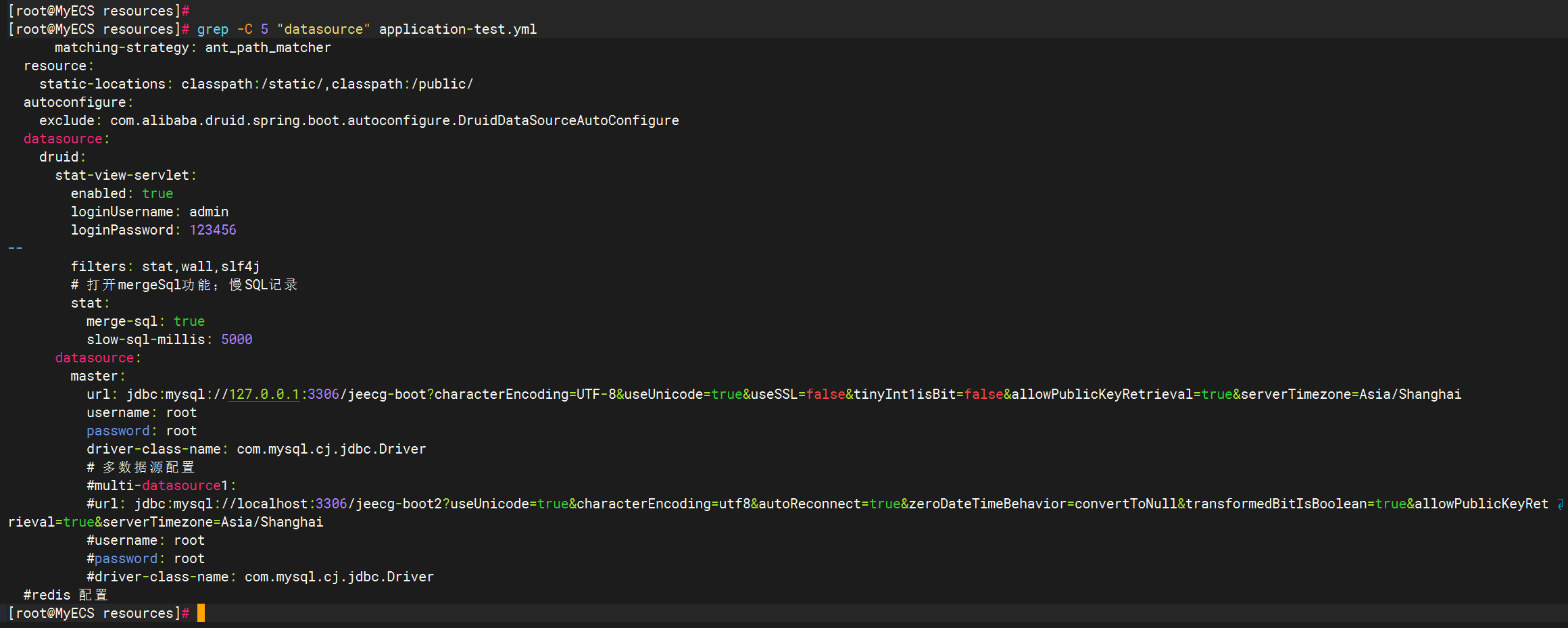The height and width of the screenshot is (628, 1568).
Task: Click the nested red datasource: match
Action: (x=98, y=358)
